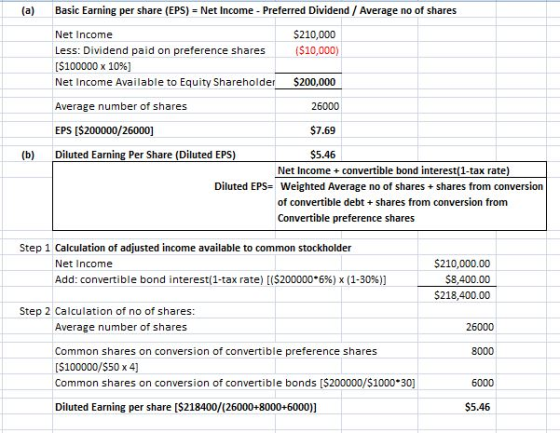560x433 pixels.
Task: Click the 'Diluted EPS=' label
Action: point(244,186)
